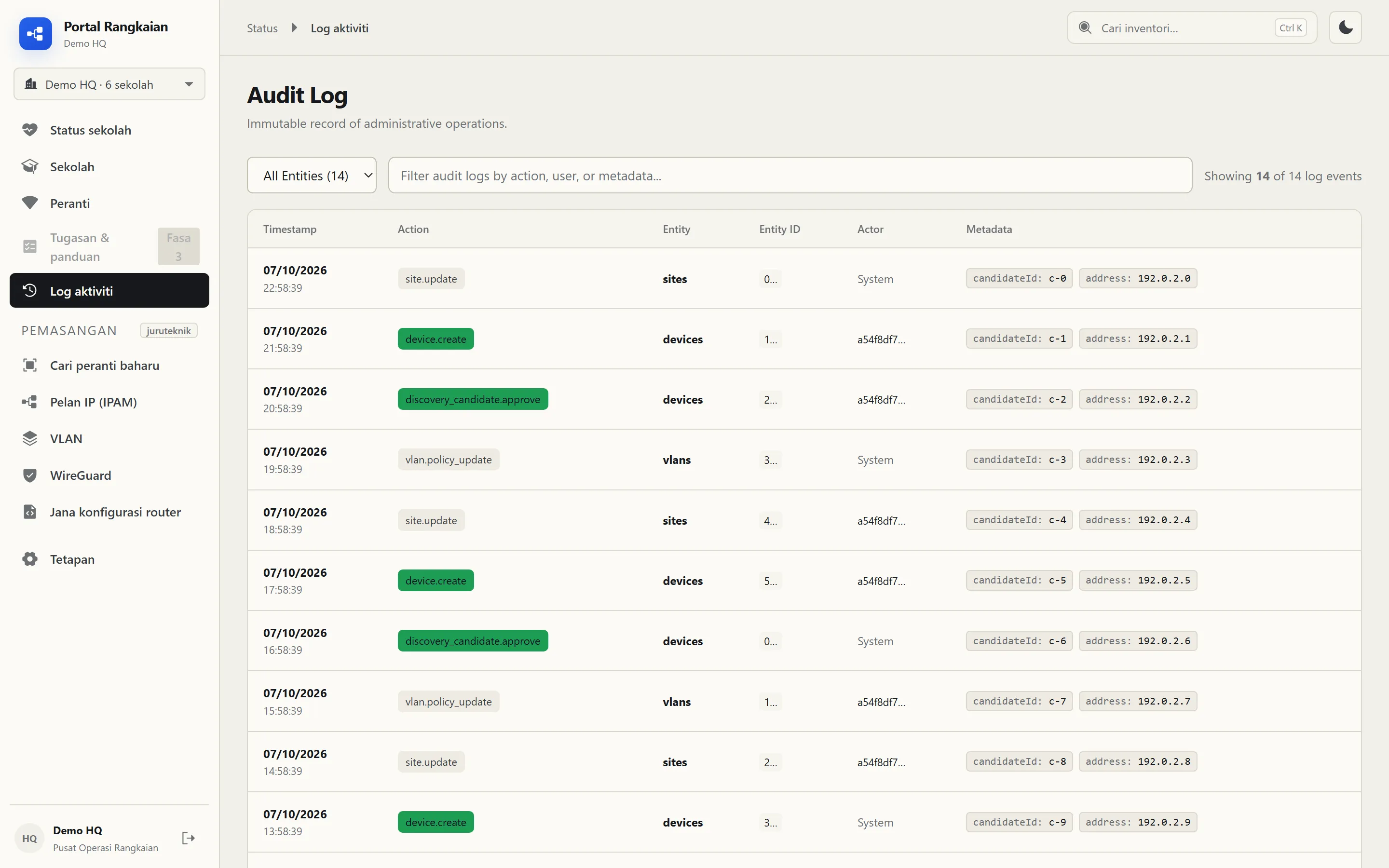
Task: Focus the Filter audit logs input
Action: point(790,175)
